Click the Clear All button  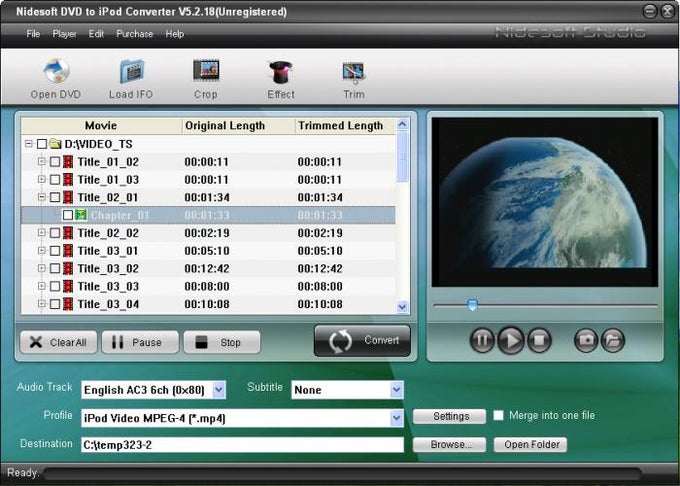click(59, 342)
